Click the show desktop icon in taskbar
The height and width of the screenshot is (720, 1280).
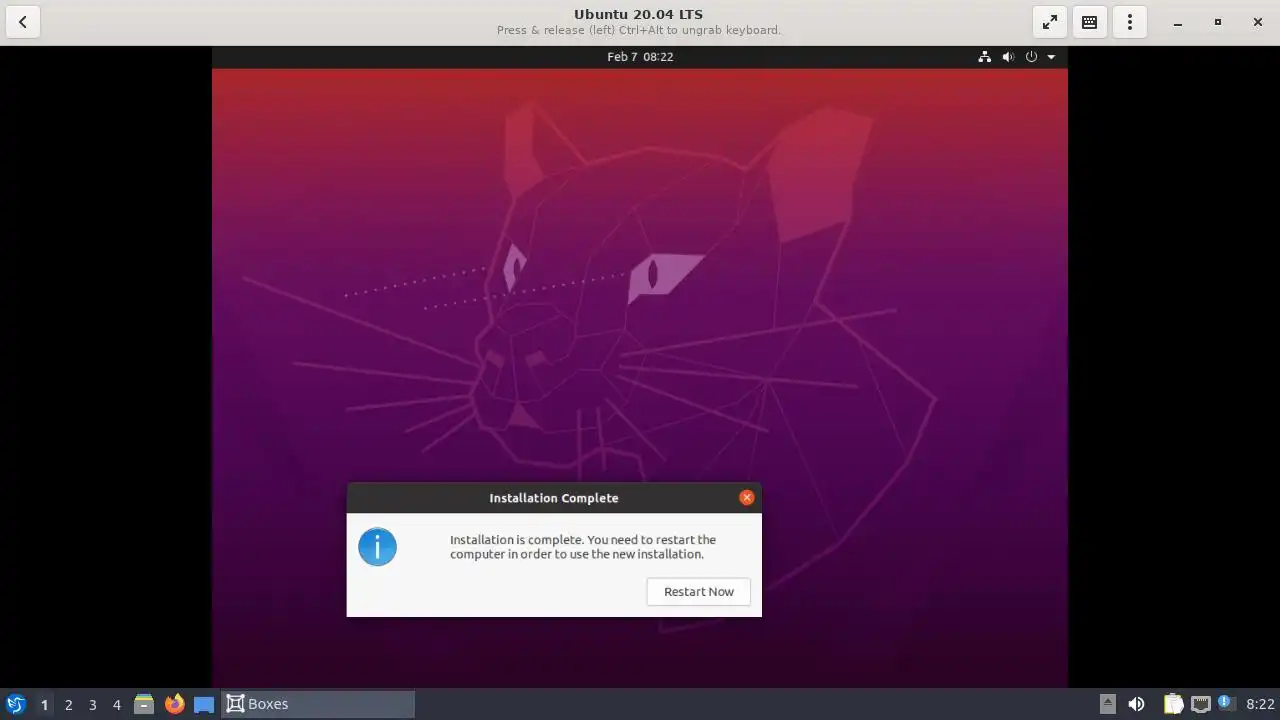(x=204, y=704)
